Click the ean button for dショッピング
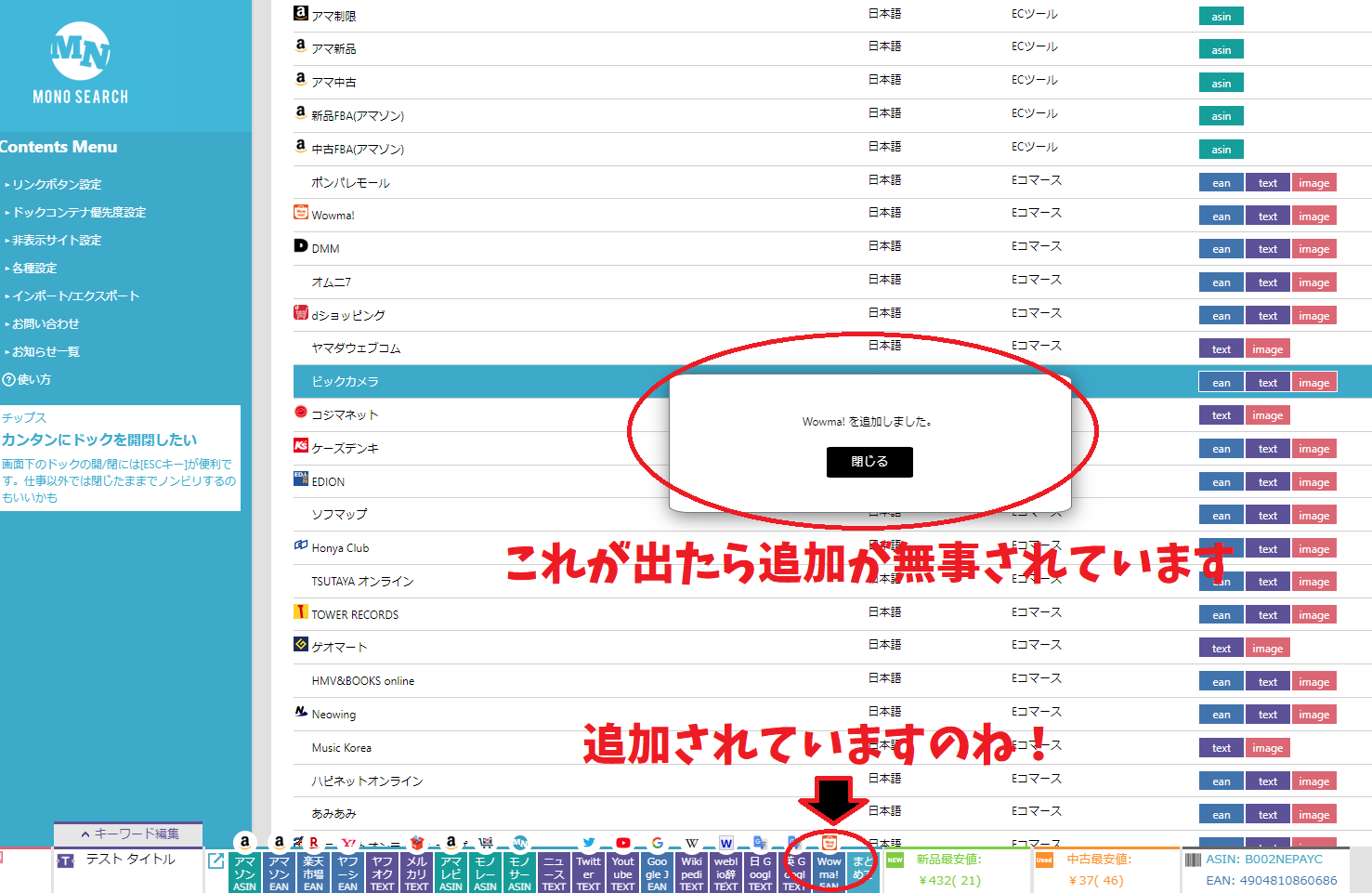This screenshot has height=893, width=1372. click(1221, 316)
